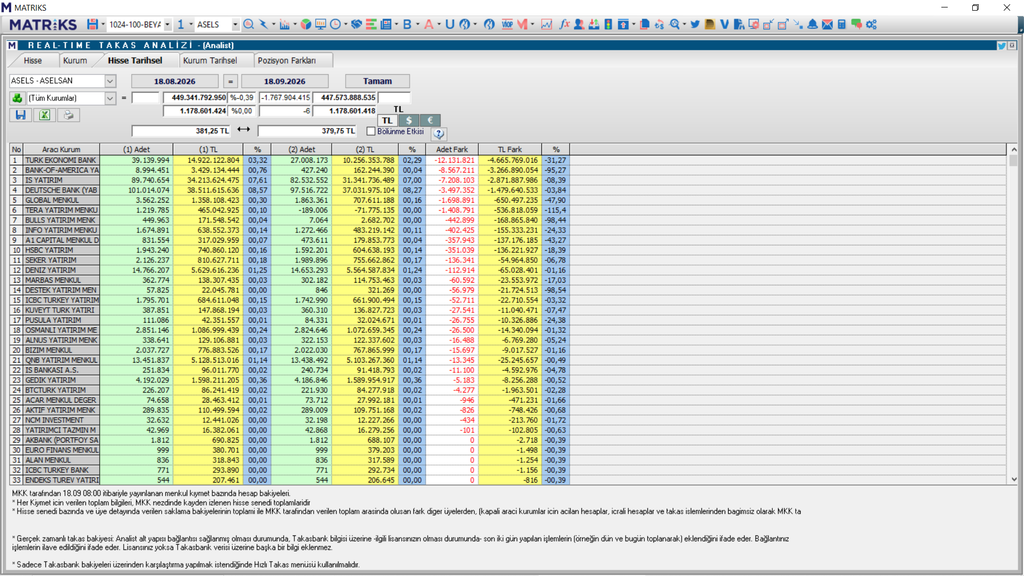Click the 381,25 TL price field
Image resolution: width=1024 pixels, height=576 pixels.
click(181, 131)
